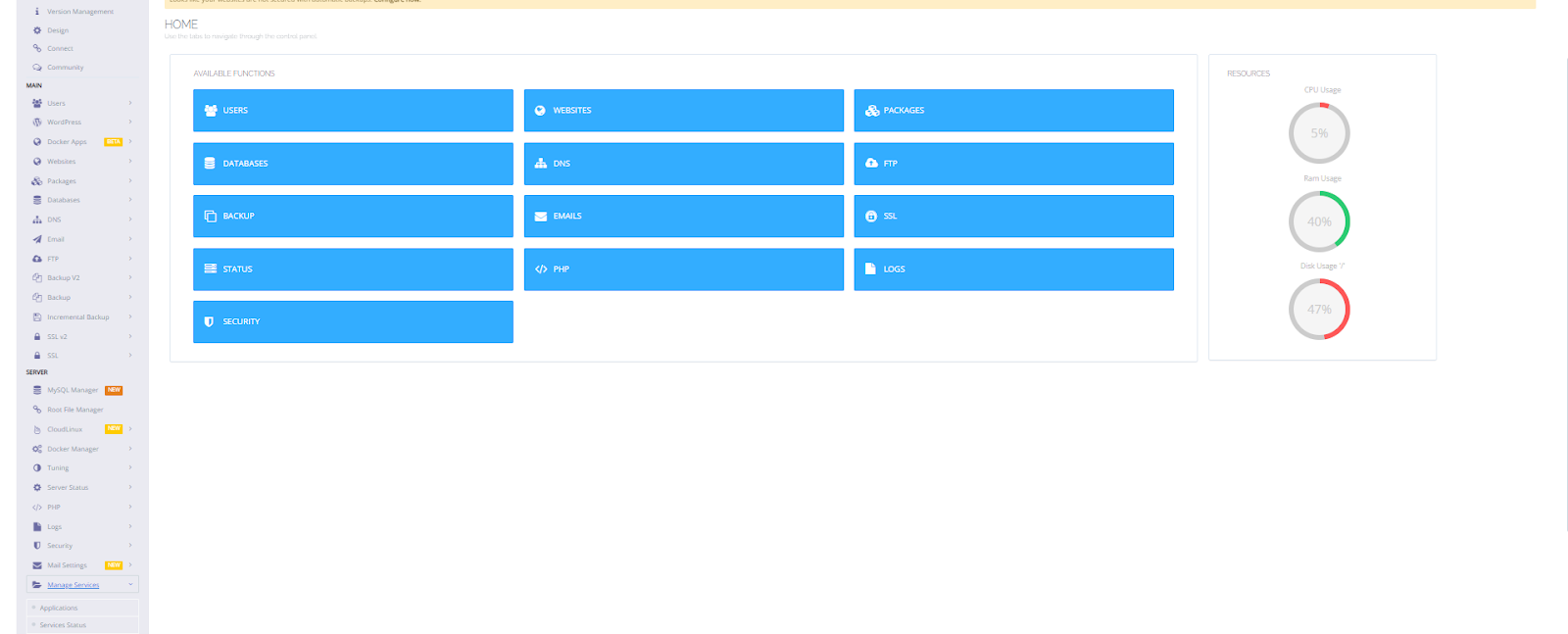Open the Backup item in sidebar

[83, 298]
